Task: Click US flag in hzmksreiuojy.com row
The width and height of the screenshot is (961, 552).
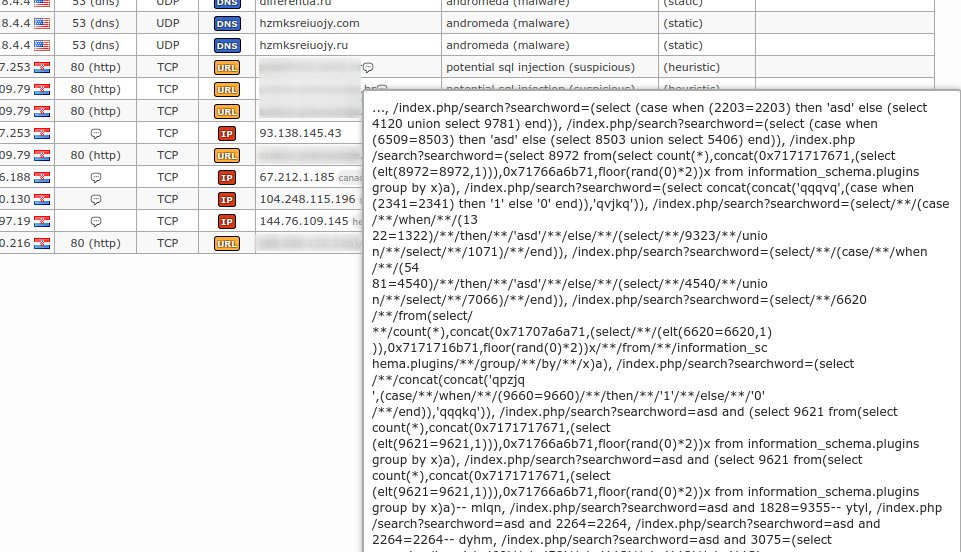Action: 42,24
